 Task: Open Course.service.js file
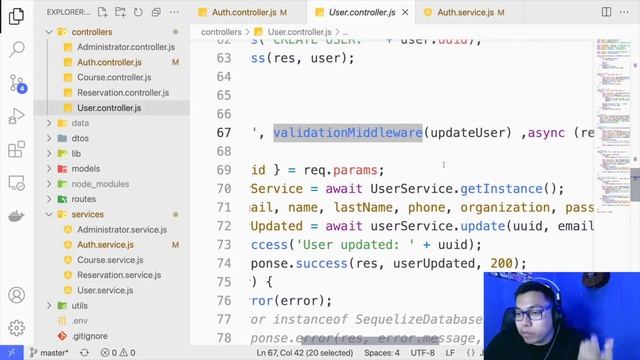pos(111,260)
